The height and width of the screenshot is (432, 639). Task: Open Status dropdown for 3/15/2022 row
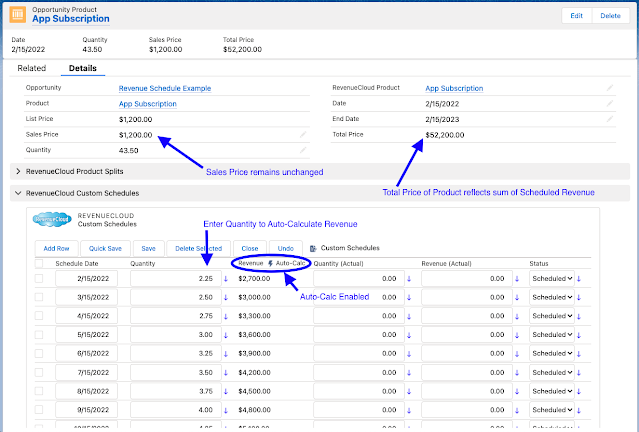(552, 298)
